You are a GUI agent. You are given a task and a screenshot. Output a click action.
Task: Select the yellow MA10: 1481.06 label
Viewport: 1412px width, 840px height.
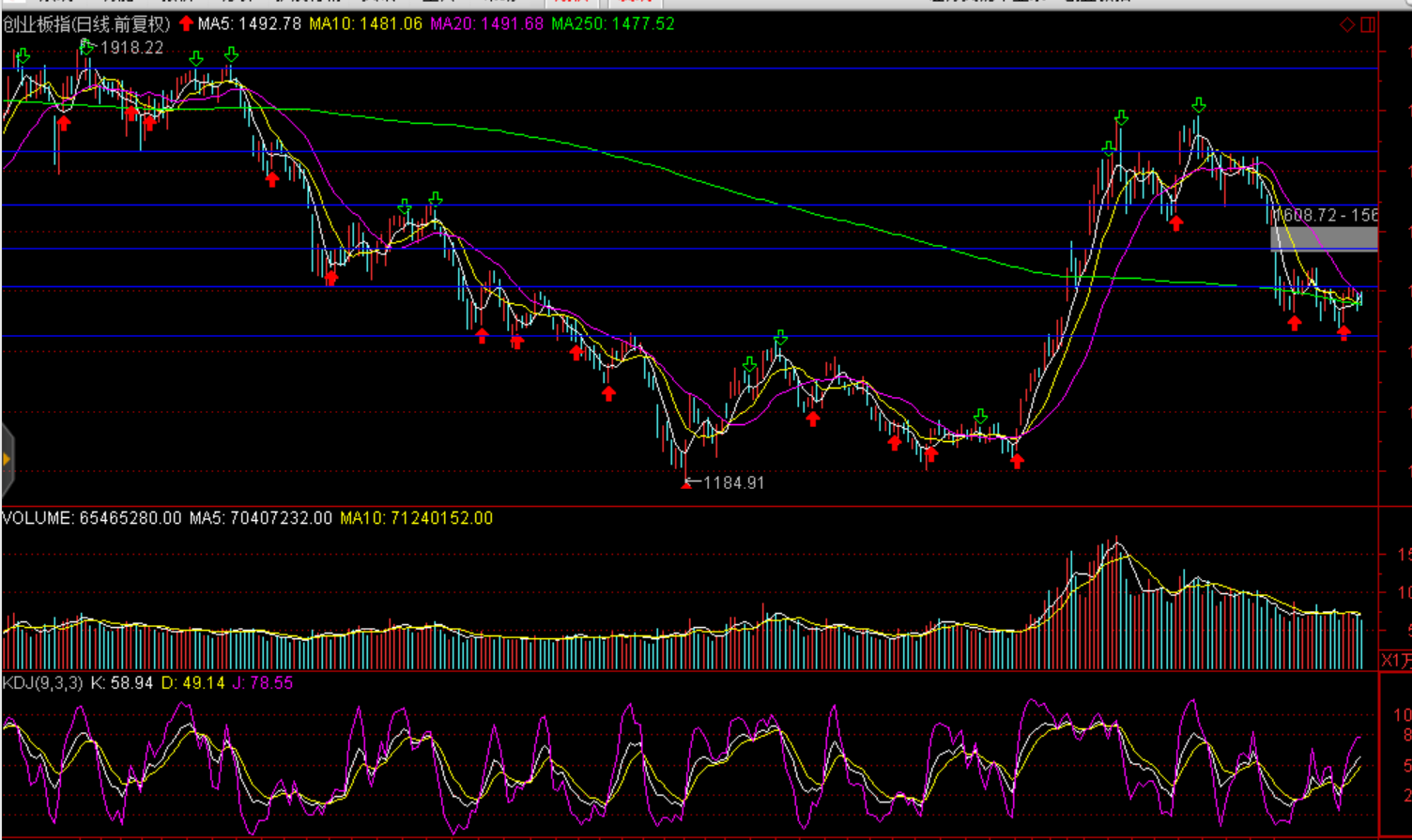coord(365,24)
